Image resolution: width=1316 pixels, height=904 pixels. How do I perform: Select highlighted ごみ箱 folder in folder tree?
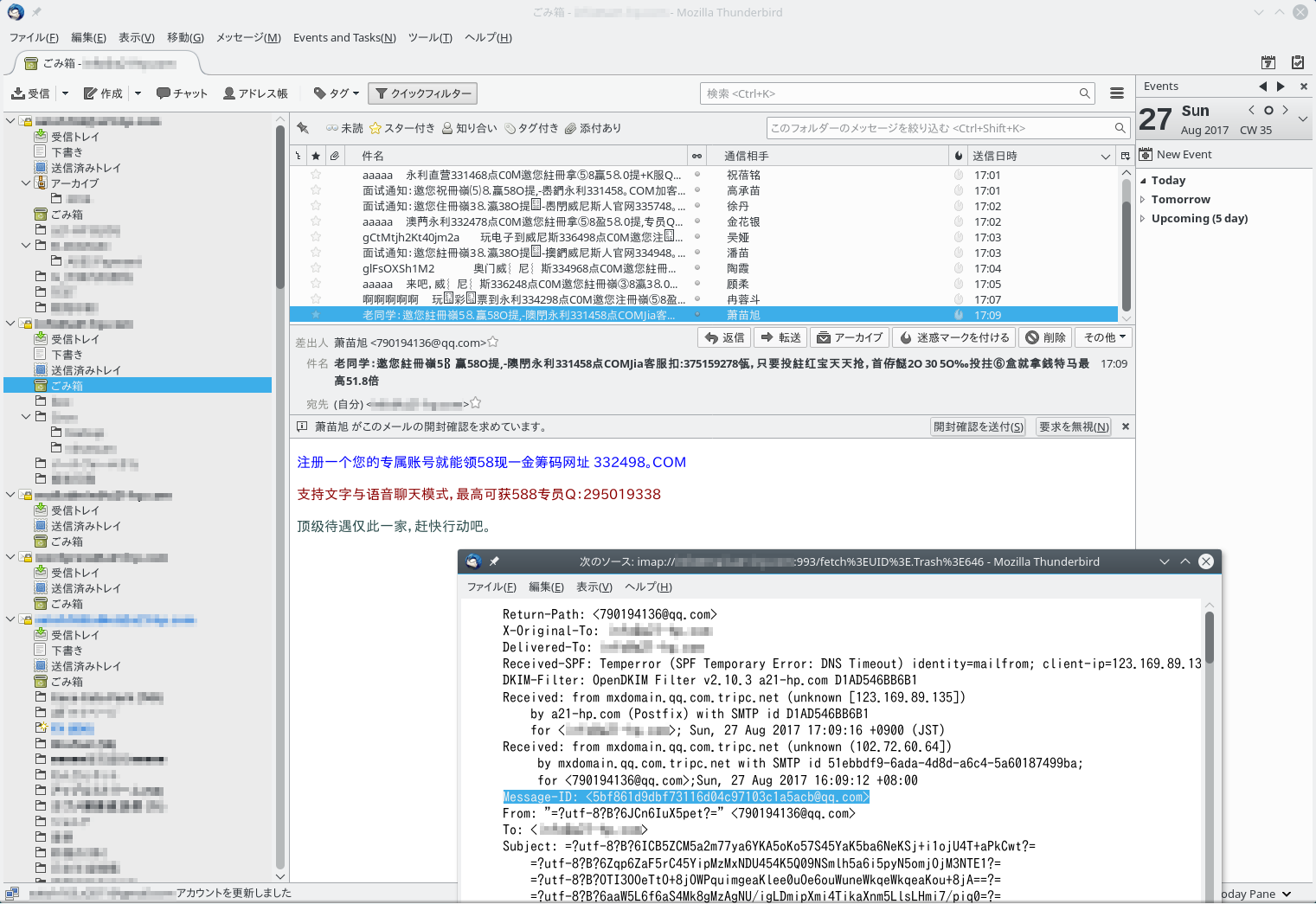pos(138,386)
